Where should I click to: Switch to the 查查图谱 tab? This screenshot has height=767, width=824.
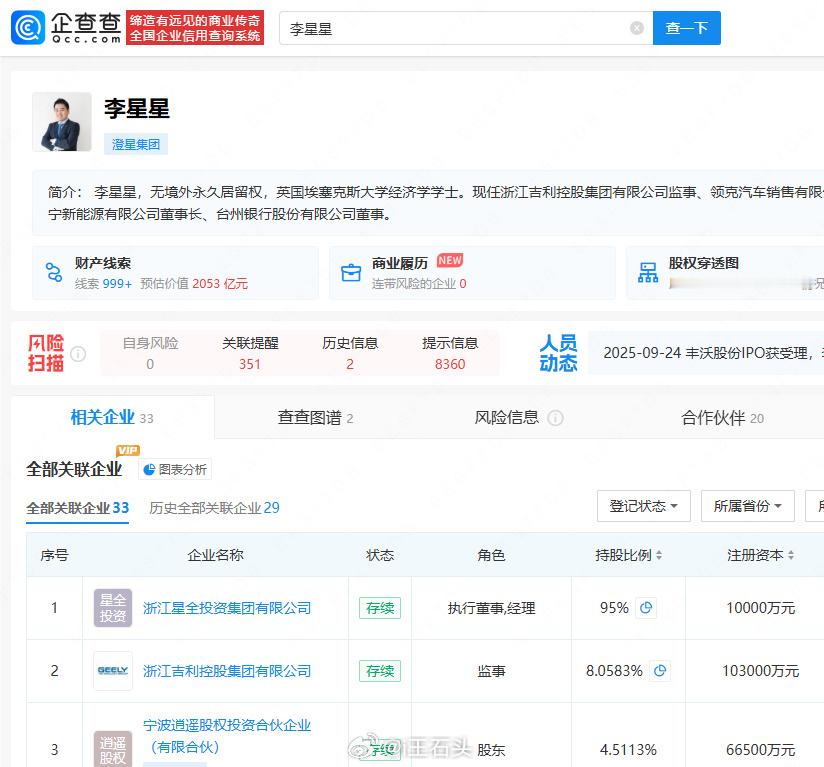point(315,418)
